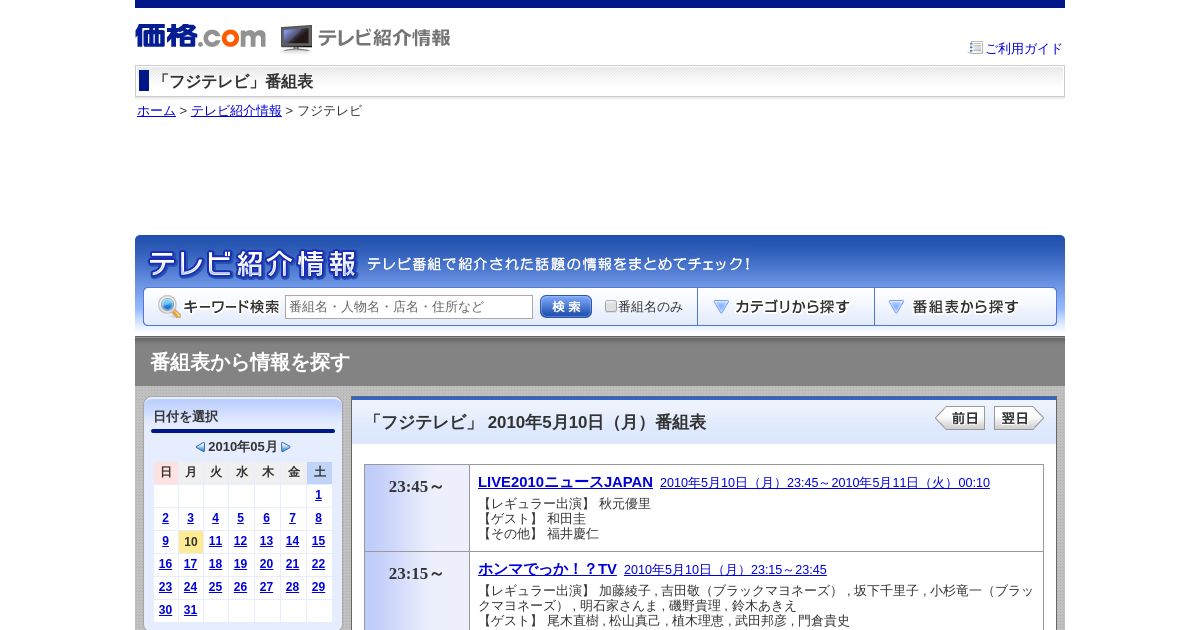Click the 23:45～ time cell
The image size is (1200, 630).
click(x=417, y=508)
